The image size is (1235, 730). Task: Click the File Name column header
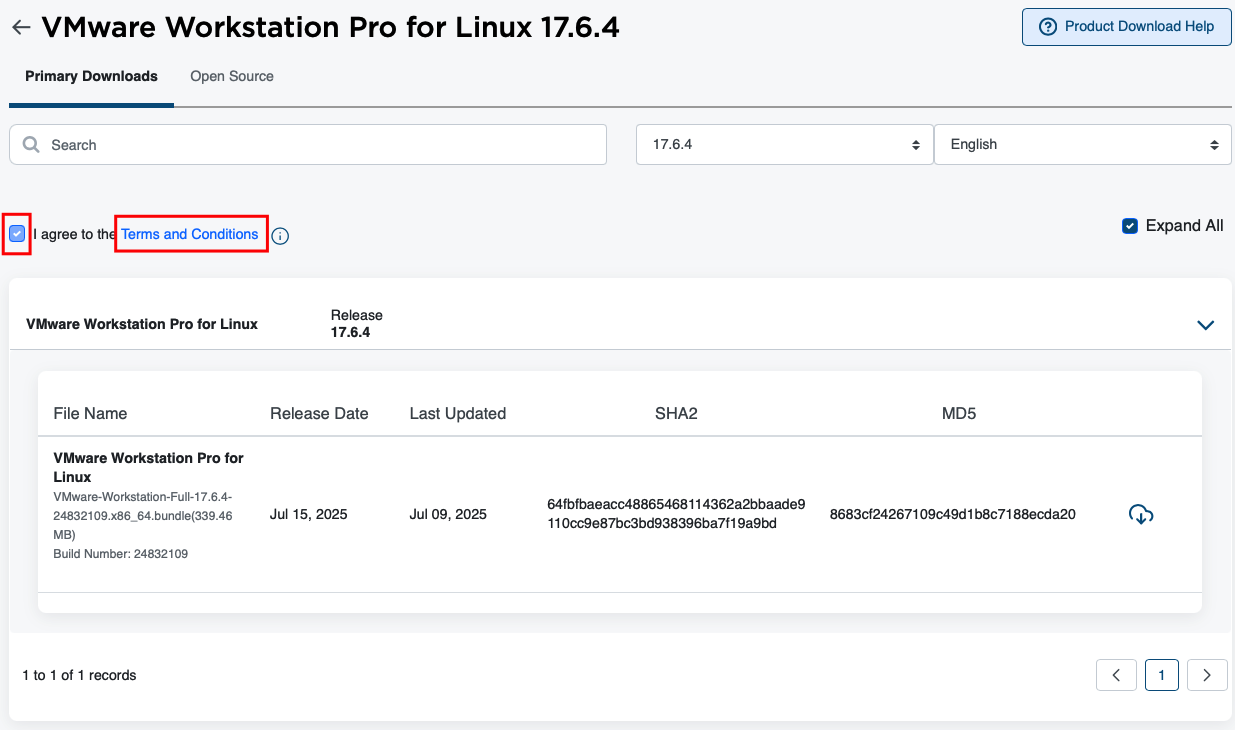click(x=90, y=414)
